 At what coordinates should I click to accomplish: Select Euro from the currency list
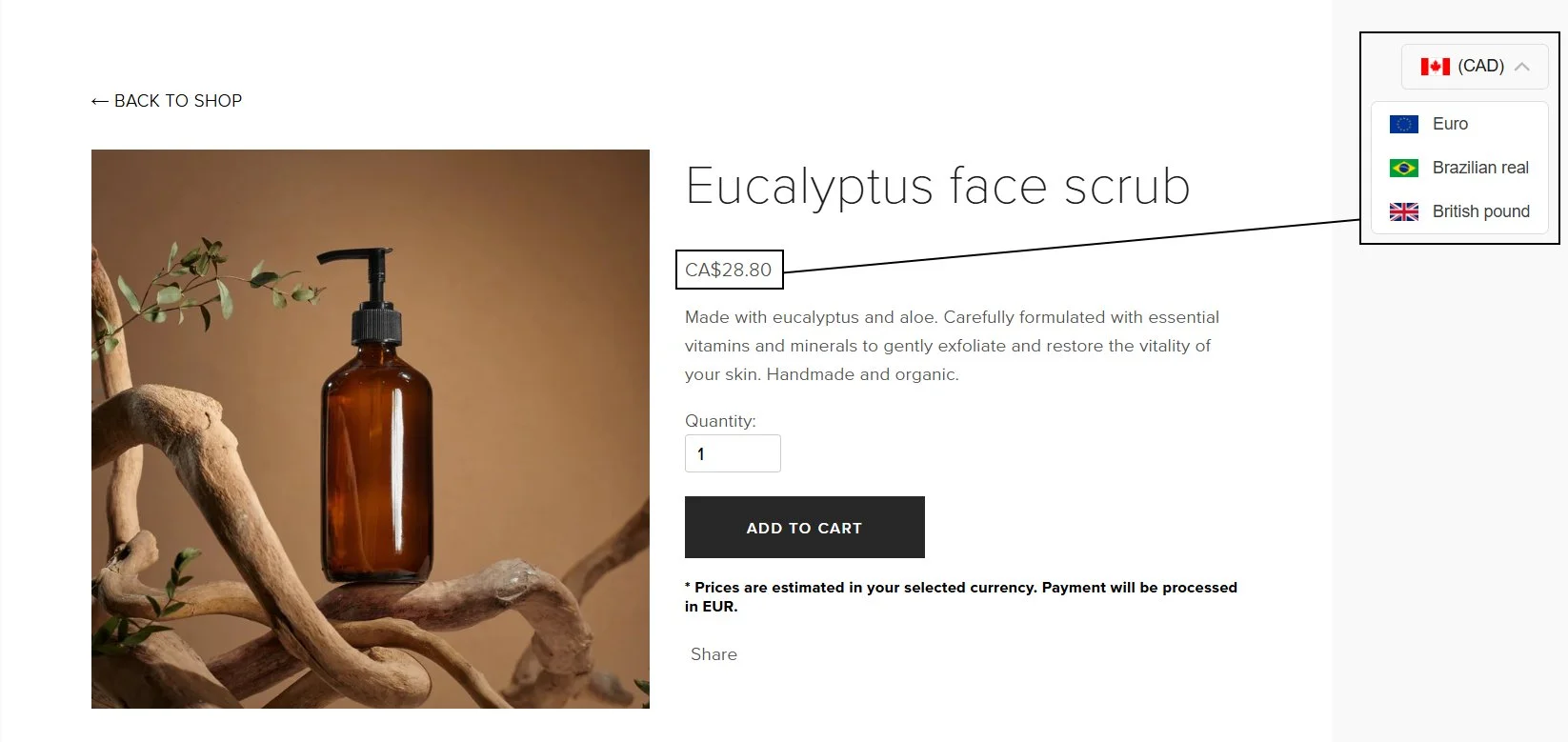click(x=1459, y=124)
